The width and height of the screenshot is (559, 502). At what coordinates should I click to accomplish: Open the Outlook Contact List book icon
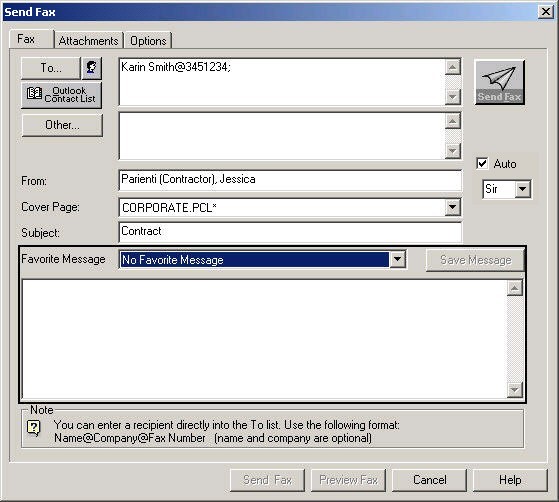[35, 94]
